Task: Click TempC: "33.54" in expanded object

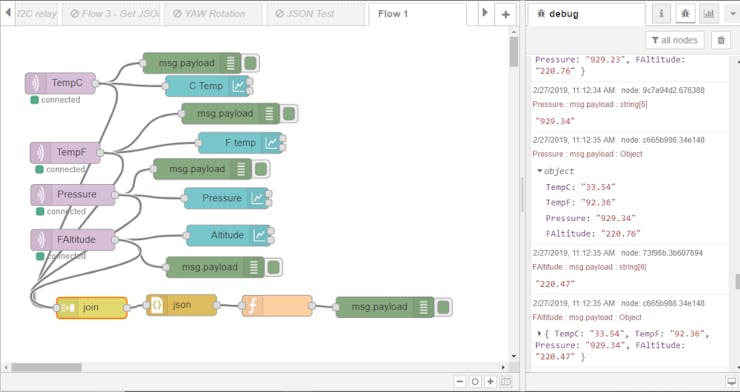Action: (581, 187)
